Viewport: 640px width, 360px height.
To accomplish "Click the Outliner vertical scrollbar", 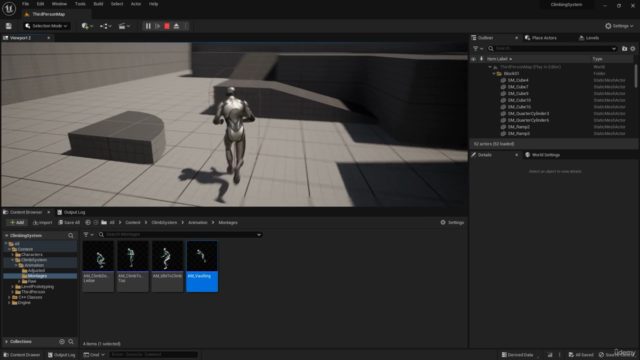I will [x=636, y=76].
